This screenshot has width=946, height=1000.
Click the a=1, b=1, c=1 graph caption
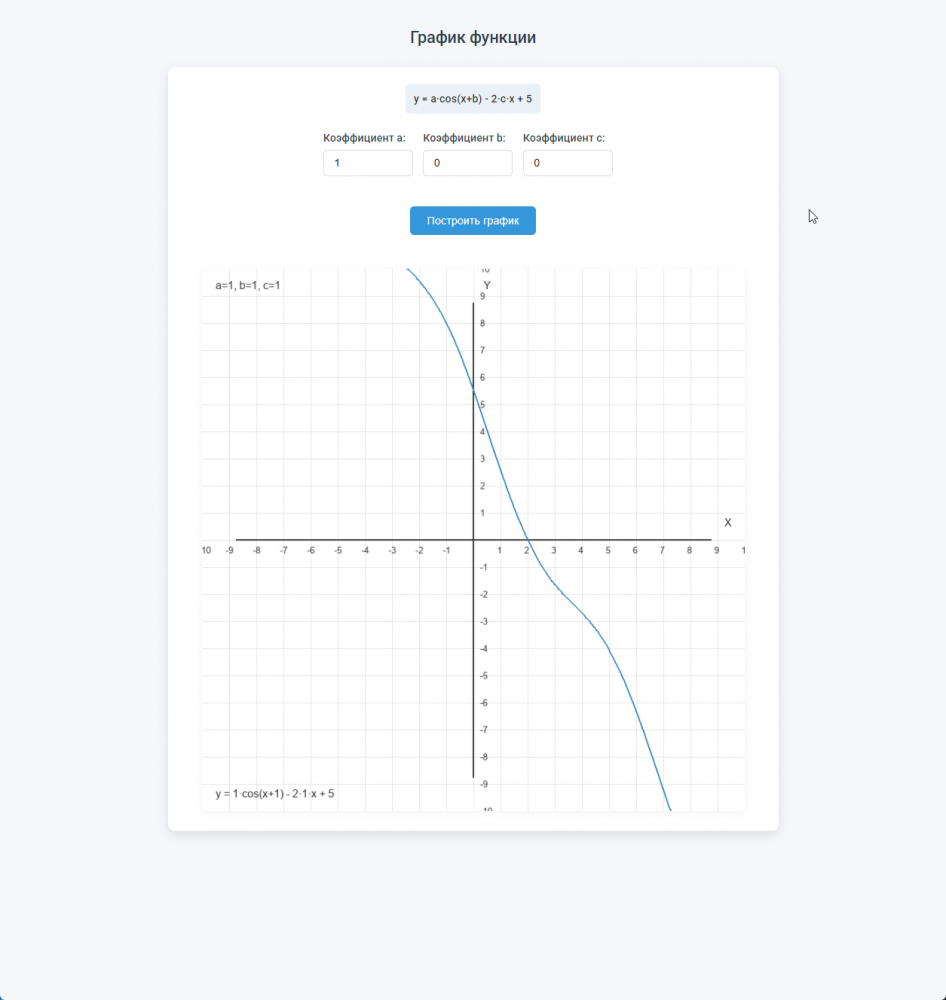coord(248,286)
